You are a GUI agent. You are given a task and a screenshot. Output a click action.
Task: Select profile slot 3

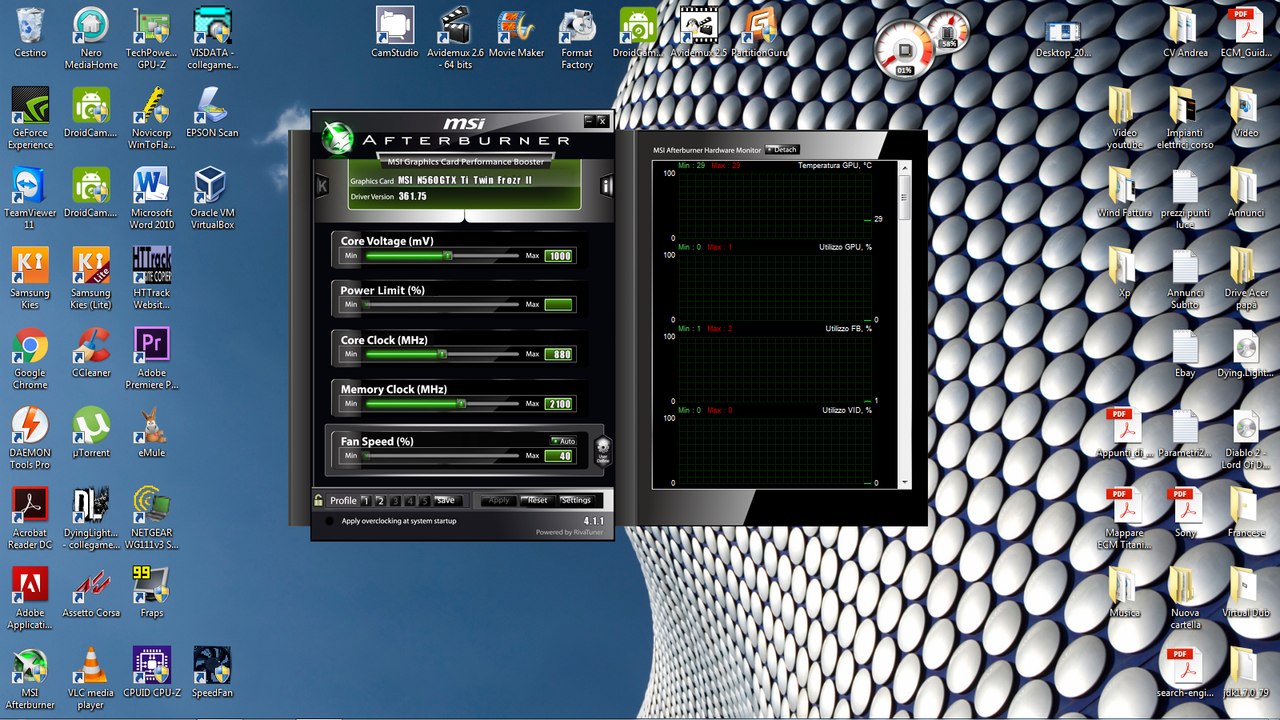(395, 500)
